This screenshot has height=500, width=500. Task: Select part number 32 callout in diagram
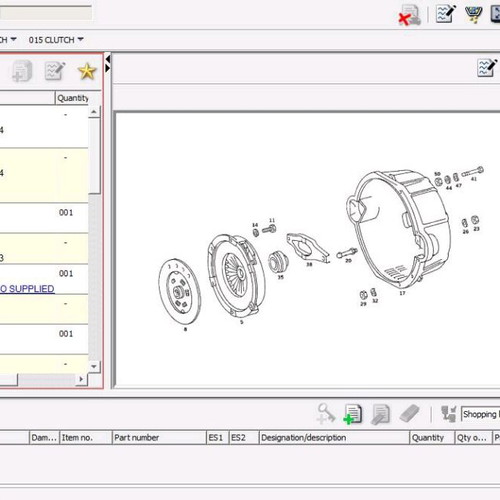click(x=375, y=301)
